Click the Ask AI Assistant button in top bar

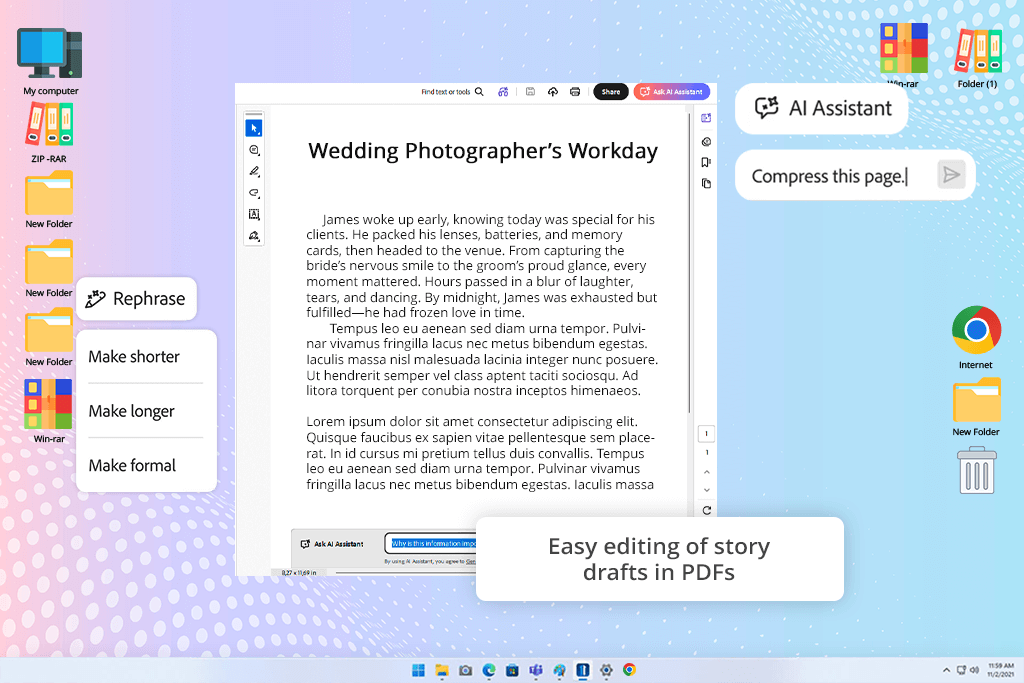tap(671, 92)
